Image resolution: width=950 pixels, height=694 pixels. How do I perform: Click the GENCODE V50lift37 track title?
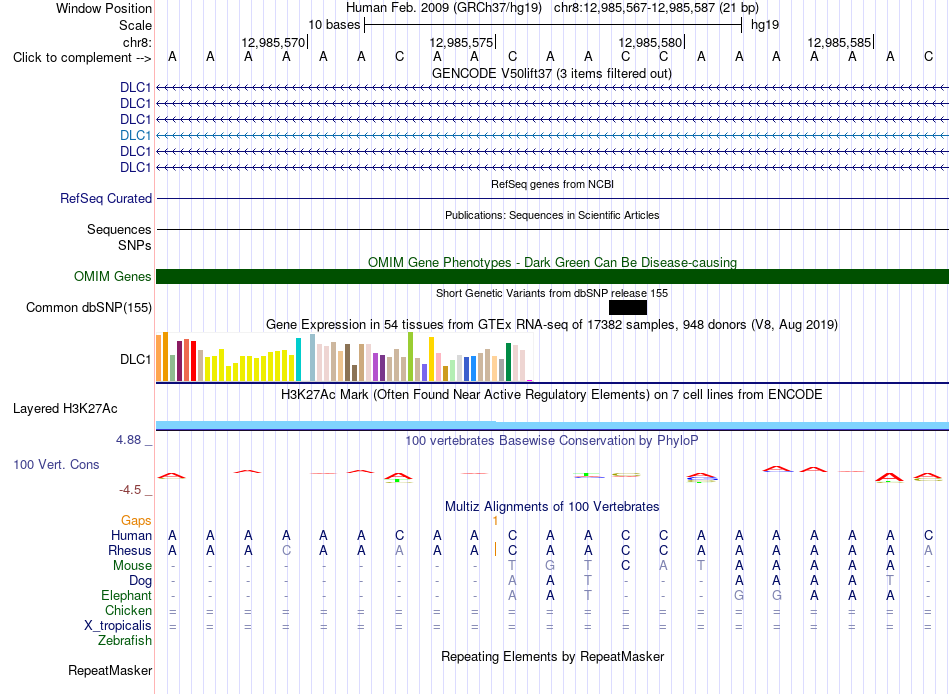point(552,73)
